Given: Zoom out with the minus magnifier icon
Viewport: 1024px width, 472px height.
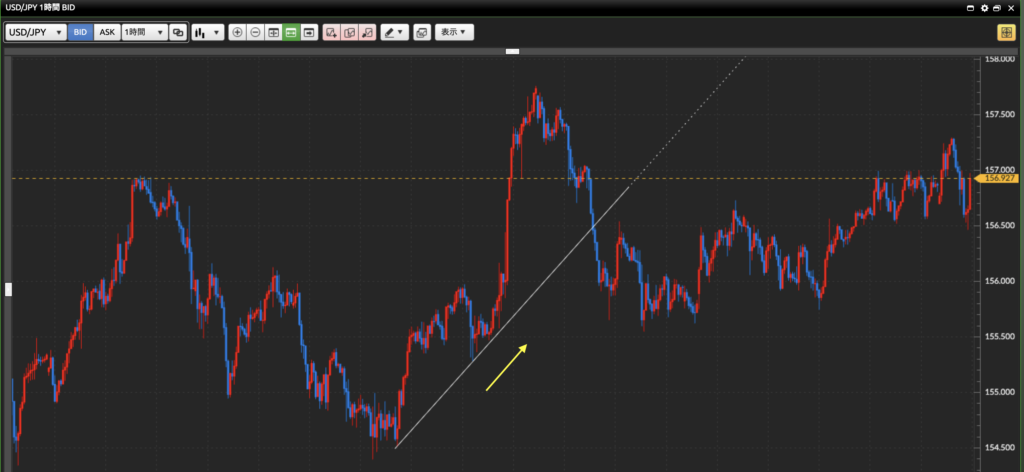Looking at the screenshot, I should [255, 32].
